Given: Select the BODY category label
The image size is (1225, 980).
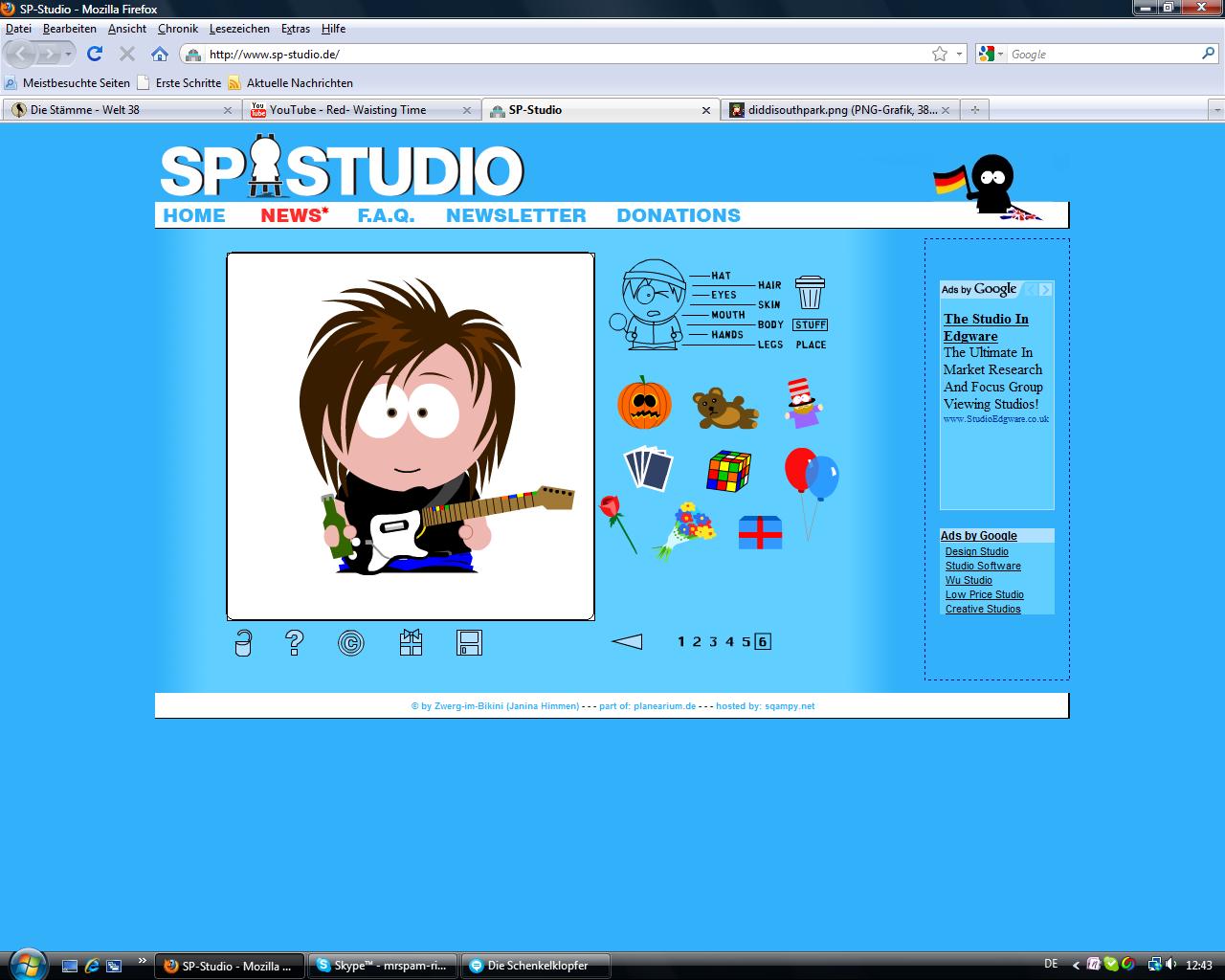Looking at the screenshot, I should (770, 324).
